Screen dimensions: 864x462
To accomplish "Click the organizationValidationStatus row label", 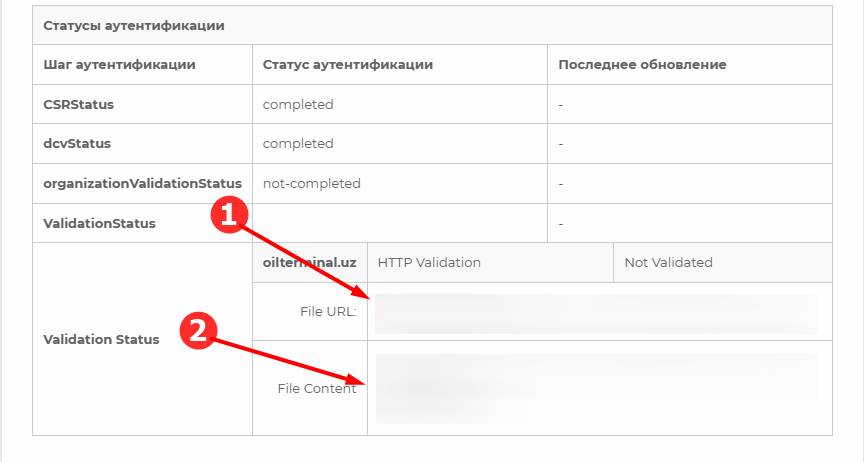I will [143, 184].
